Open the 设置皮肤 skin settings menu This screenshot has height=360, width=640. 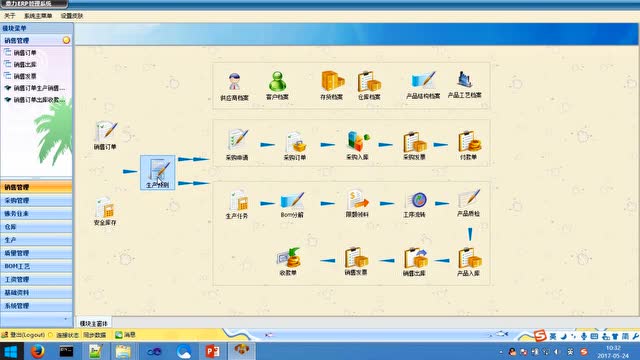pyautogui.click(x=72, y=16)
